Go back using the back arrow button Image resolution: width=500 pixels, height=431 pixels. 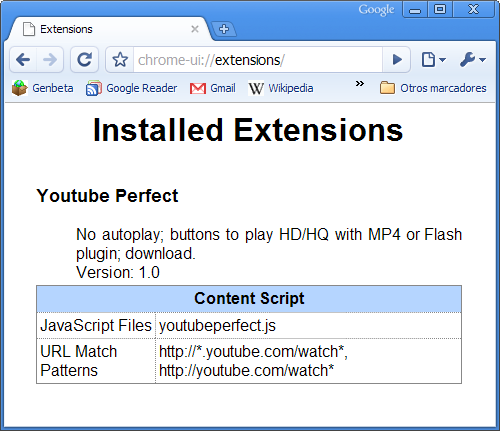point(23,60)
